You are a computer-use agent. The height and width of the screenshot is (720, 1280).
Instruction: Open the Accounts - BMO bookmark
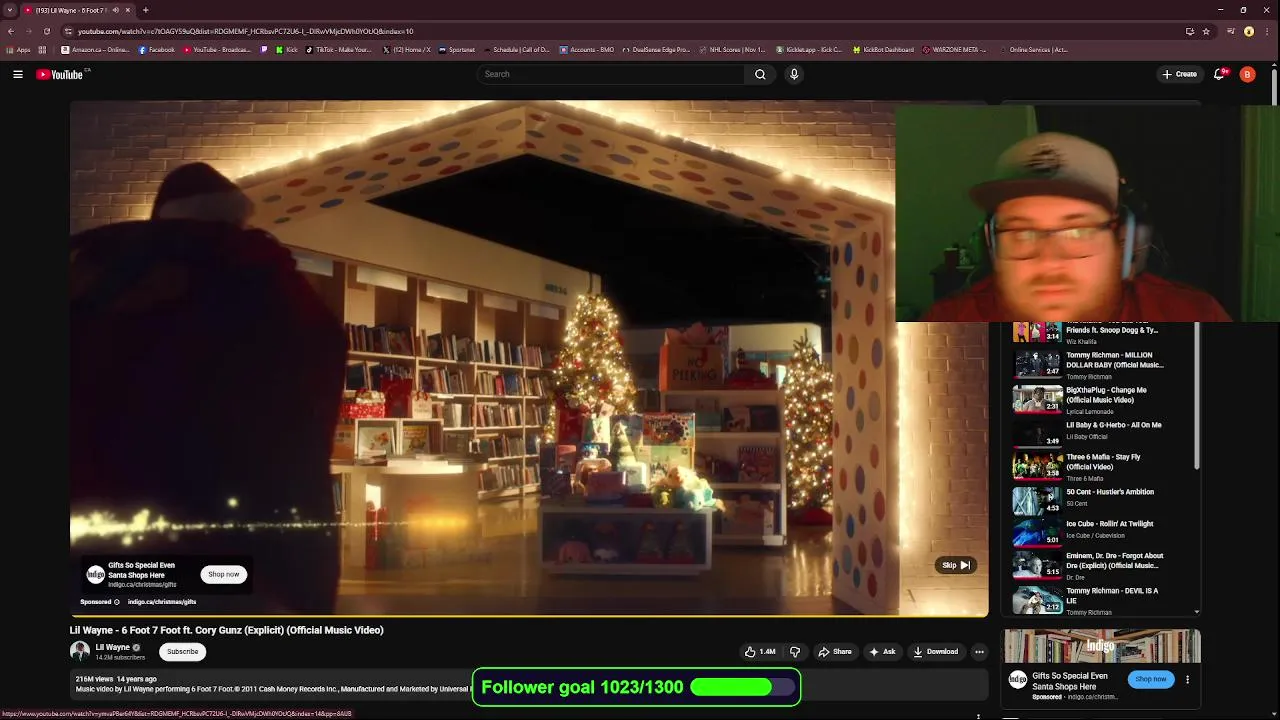pos(587,49)
